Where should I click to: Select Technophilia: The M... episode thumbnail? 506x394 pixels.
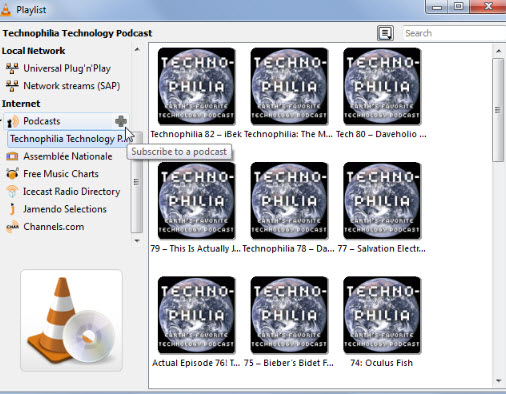click(289, 86)
